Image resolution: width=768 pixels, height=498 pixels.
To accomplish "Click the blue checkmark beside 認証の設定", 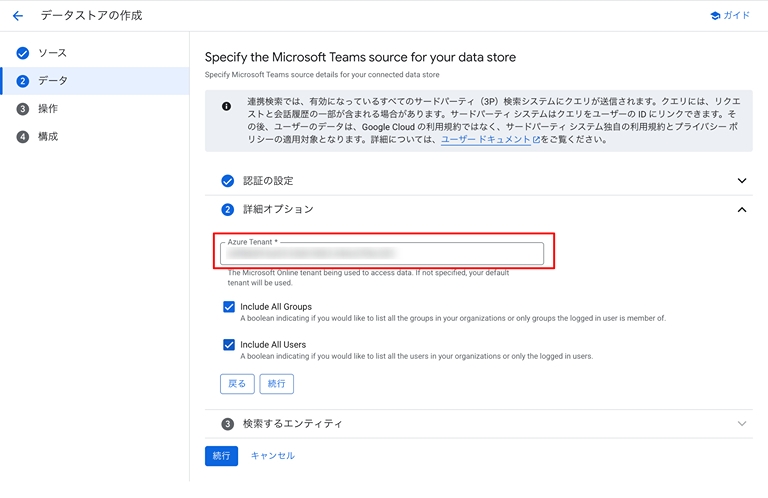I will click(228, 181).
